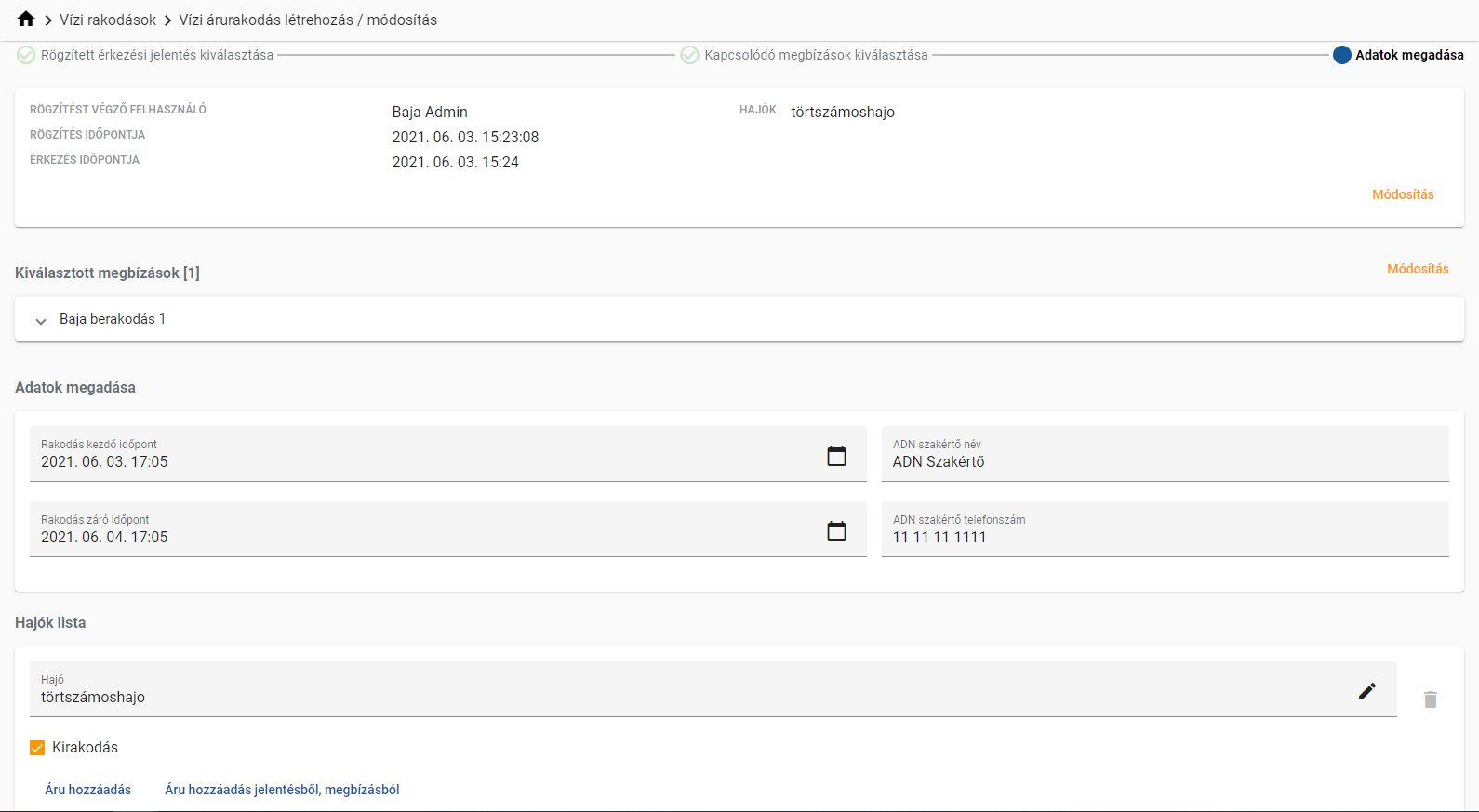Click Módosítás next to Kiválasztott megbízások

(x=1417, y=269)
